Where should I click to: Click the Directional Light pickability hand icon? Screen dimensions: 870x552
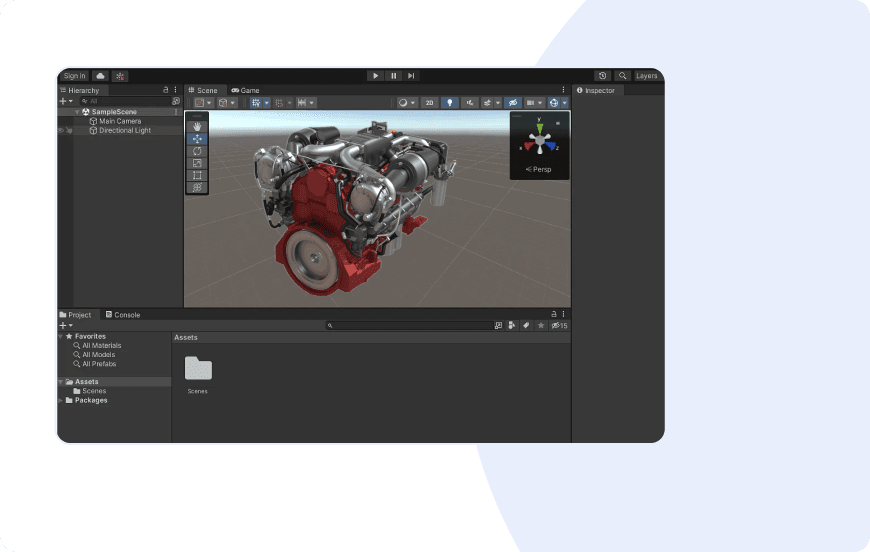click(69, 130)
